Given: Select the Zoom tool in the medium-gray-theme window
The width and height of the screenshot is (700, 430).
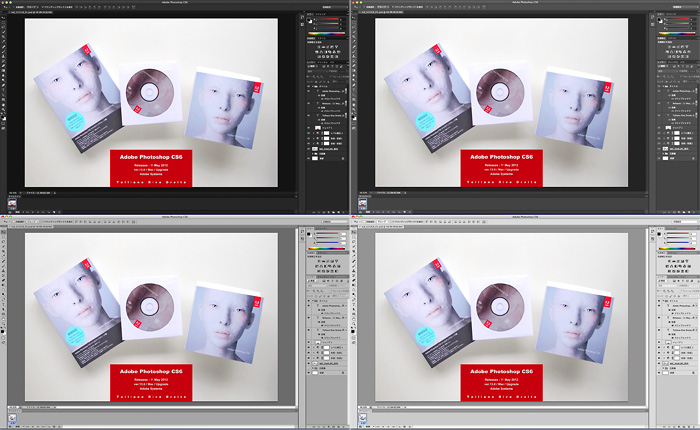Looking at the screenshot, I should click(x=4, y=324).
